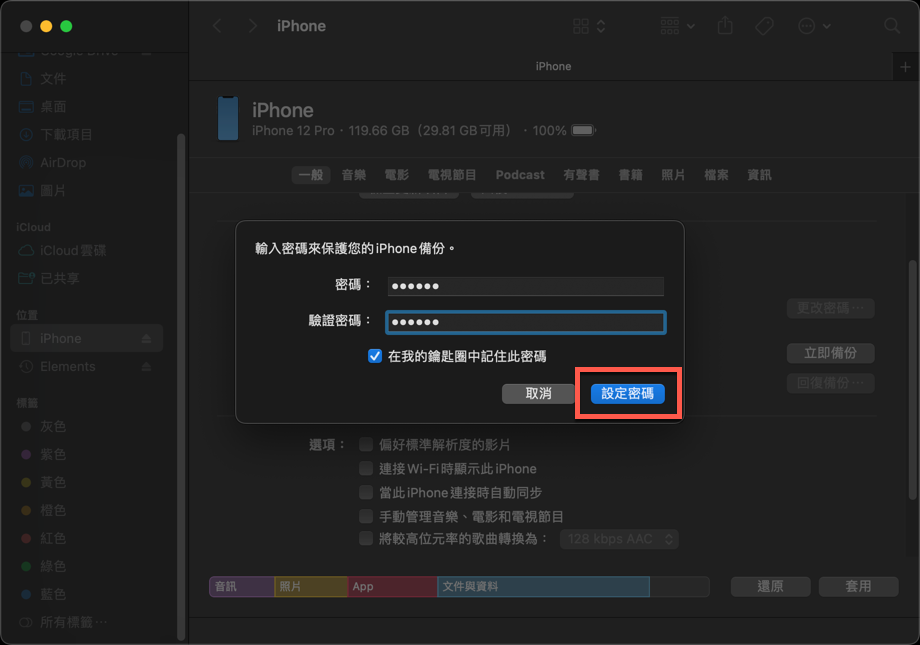Viewport: 920px width, 645px height.
Task: Eject the iPhone from sidebar
Action: tap(147, 339)
